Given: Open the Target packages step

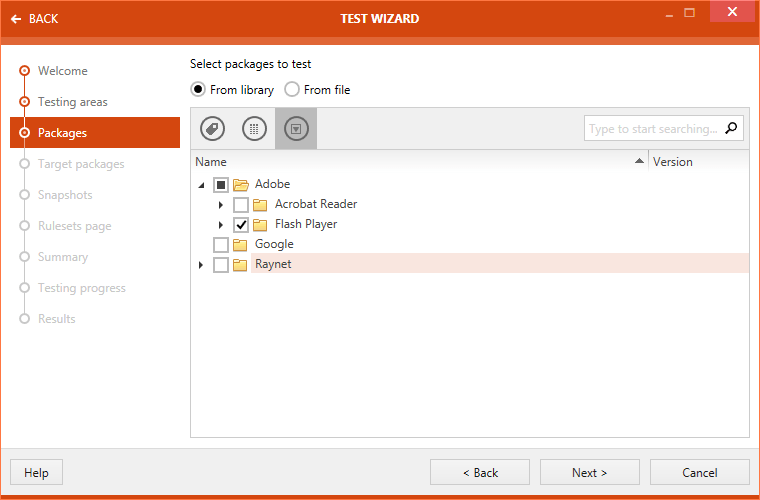Looking at the screenshot, I should (x=81, y=164).
